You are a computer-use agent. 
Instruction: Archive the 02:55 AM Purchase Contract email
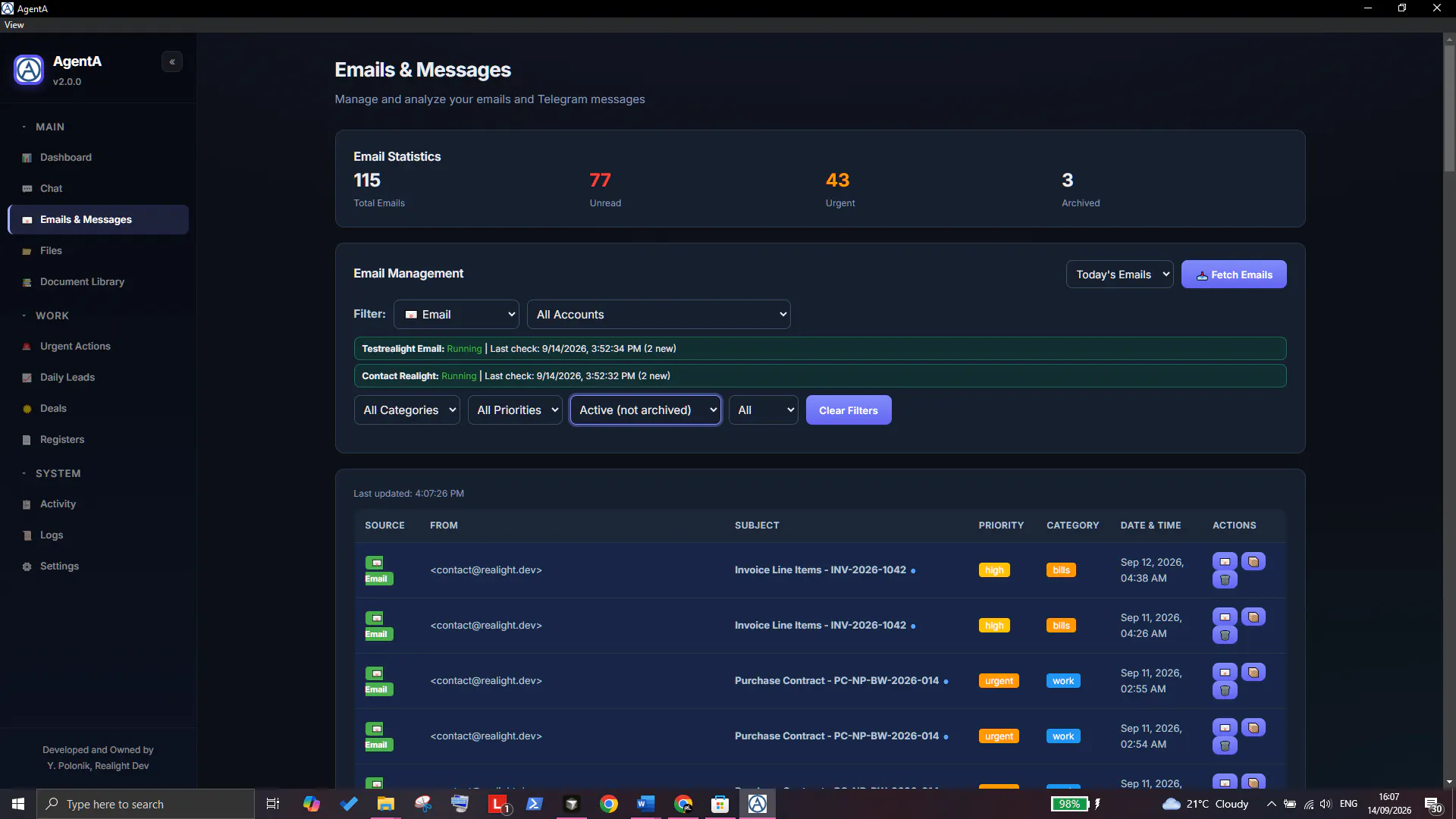pyautogui.click(x=1254, y=673)
